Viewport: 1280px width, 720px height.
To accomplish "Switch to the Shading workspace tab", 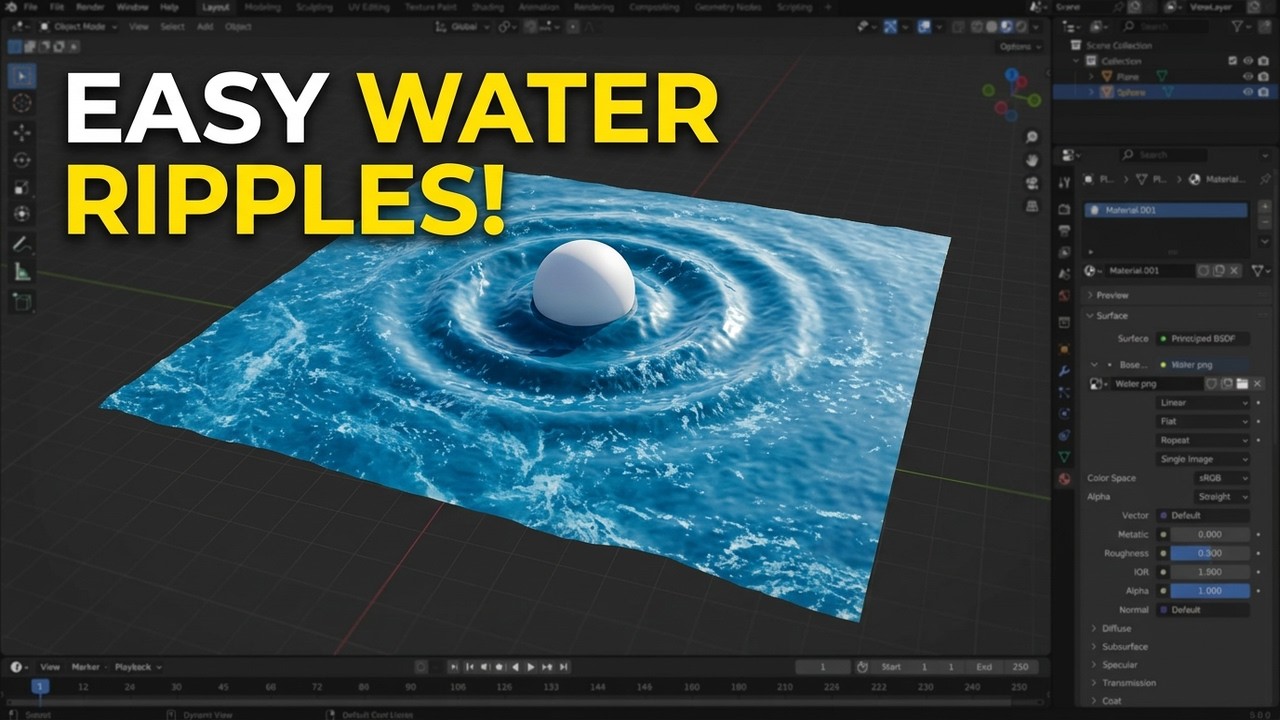I will click(487, 7).
